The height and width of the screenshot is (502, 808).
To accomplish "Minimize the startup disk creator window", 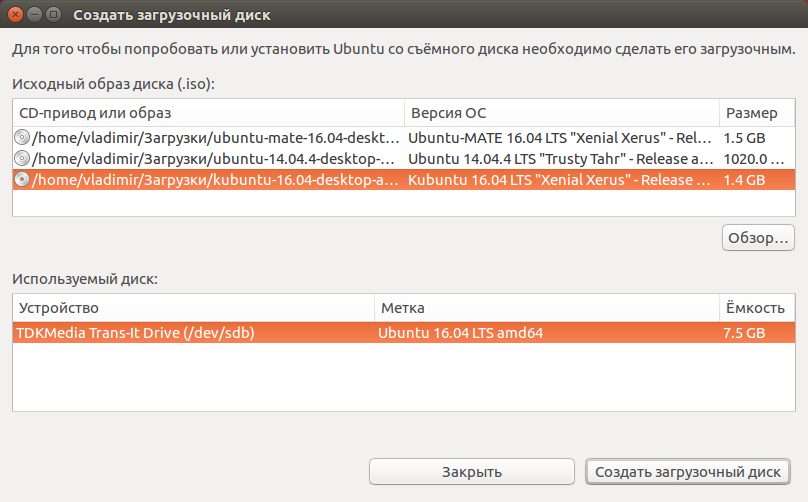I will click(34, 14).
